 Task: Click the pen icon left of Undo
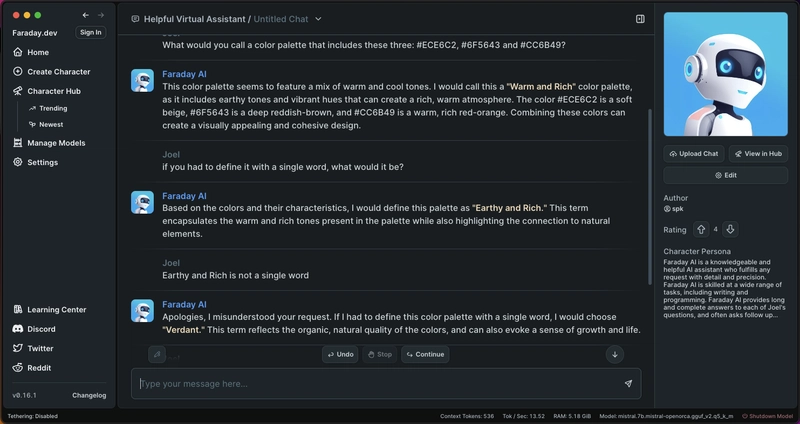coord(157,354)
